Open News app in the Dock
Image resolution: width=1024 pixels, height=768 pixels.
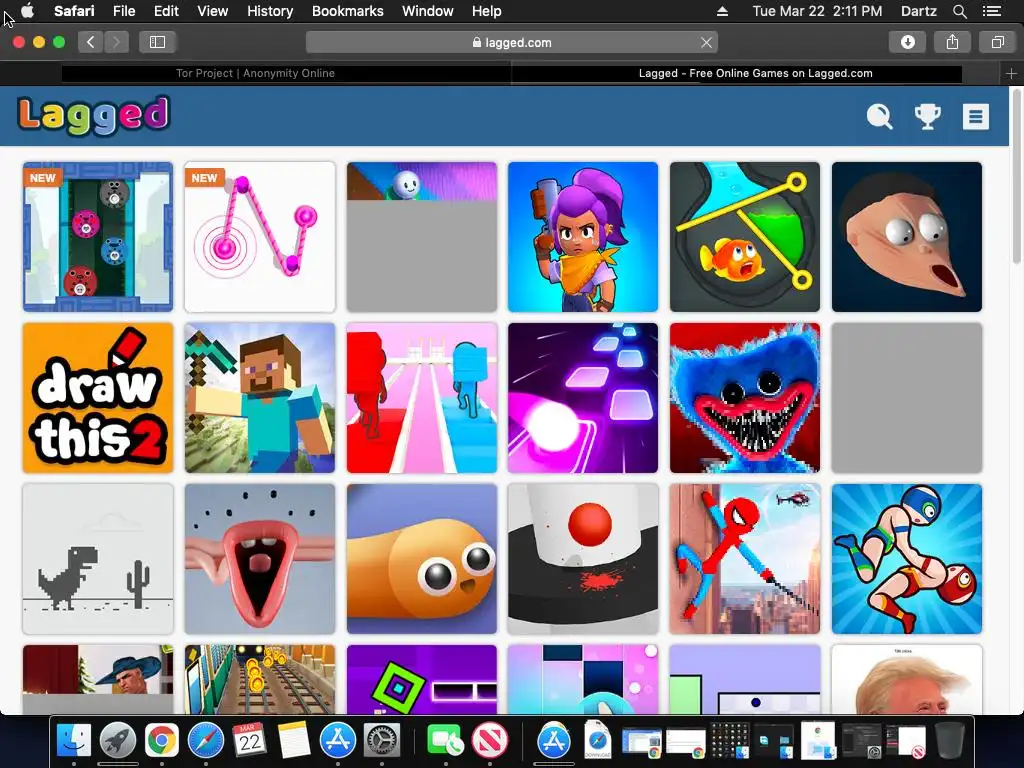[x=490, y=741]
